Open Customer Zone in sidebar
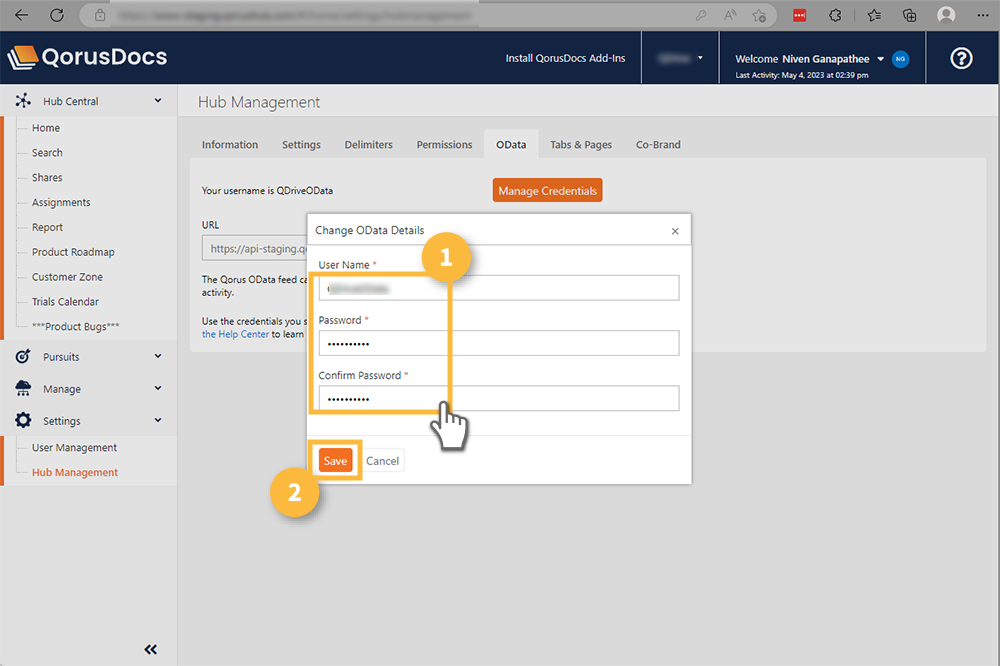The image size is (1000, 666). click(68, 278)
